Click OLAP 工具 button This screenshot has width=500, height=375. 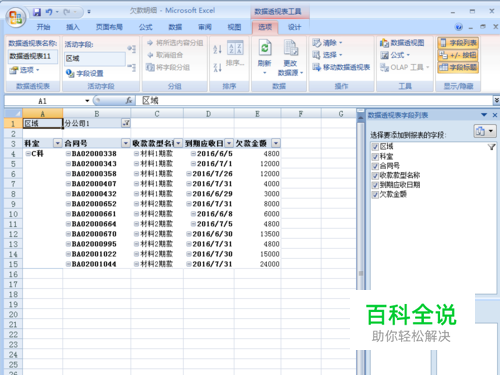coord(405,67)
